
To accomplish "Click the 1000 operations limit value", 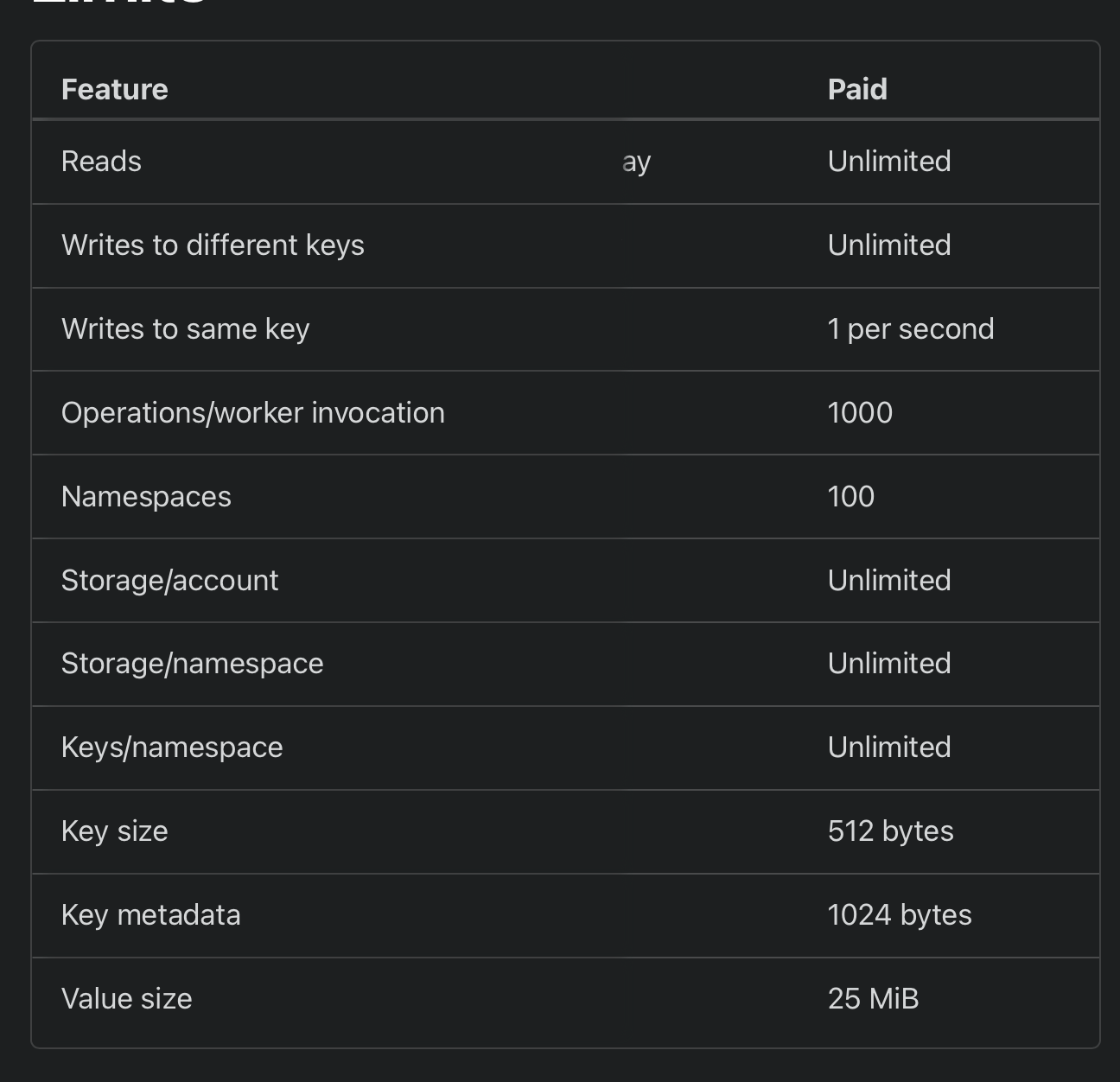I will coord(860,413).
